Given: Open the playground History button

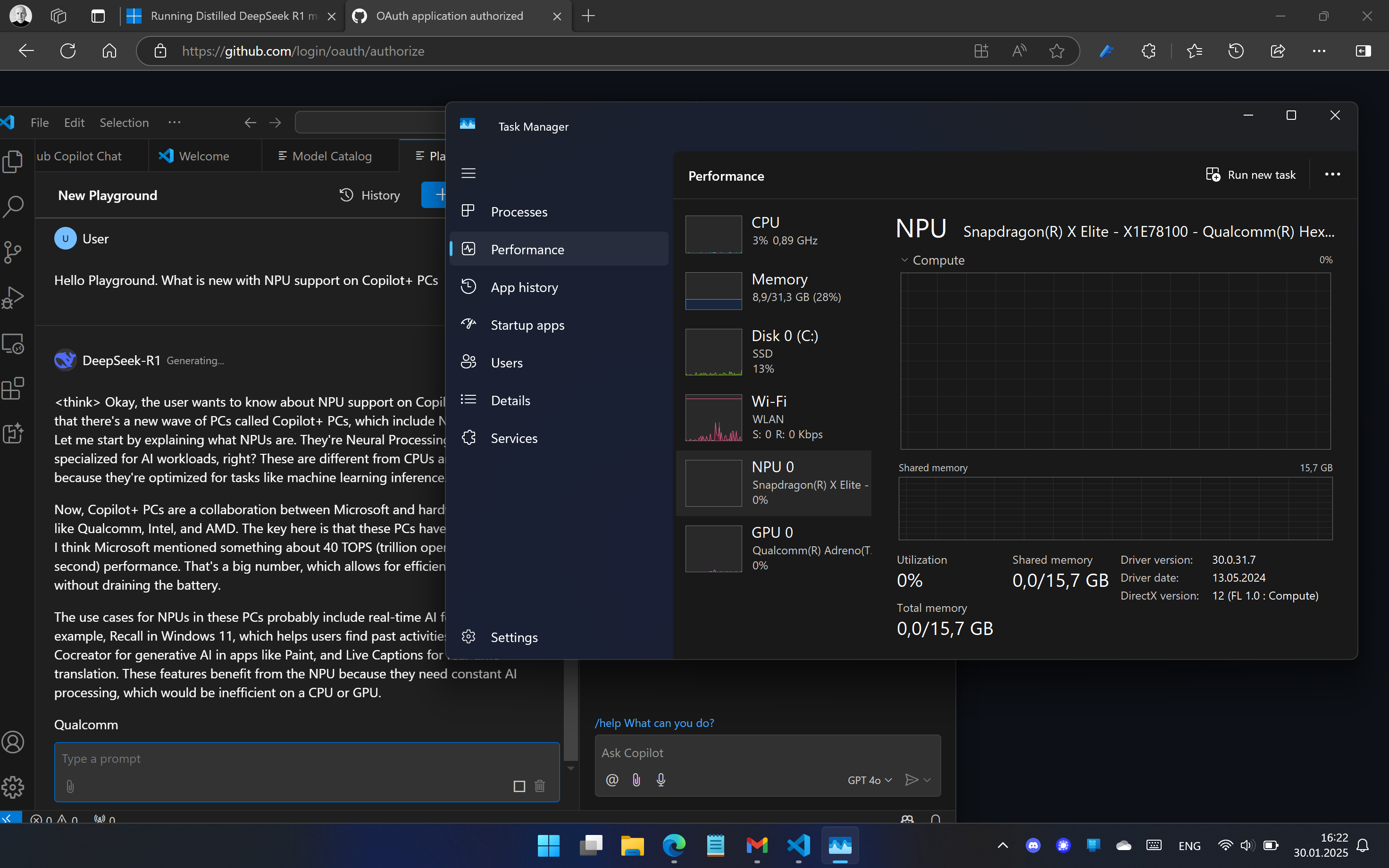Looking at the screenshot, I should [369, 195].
